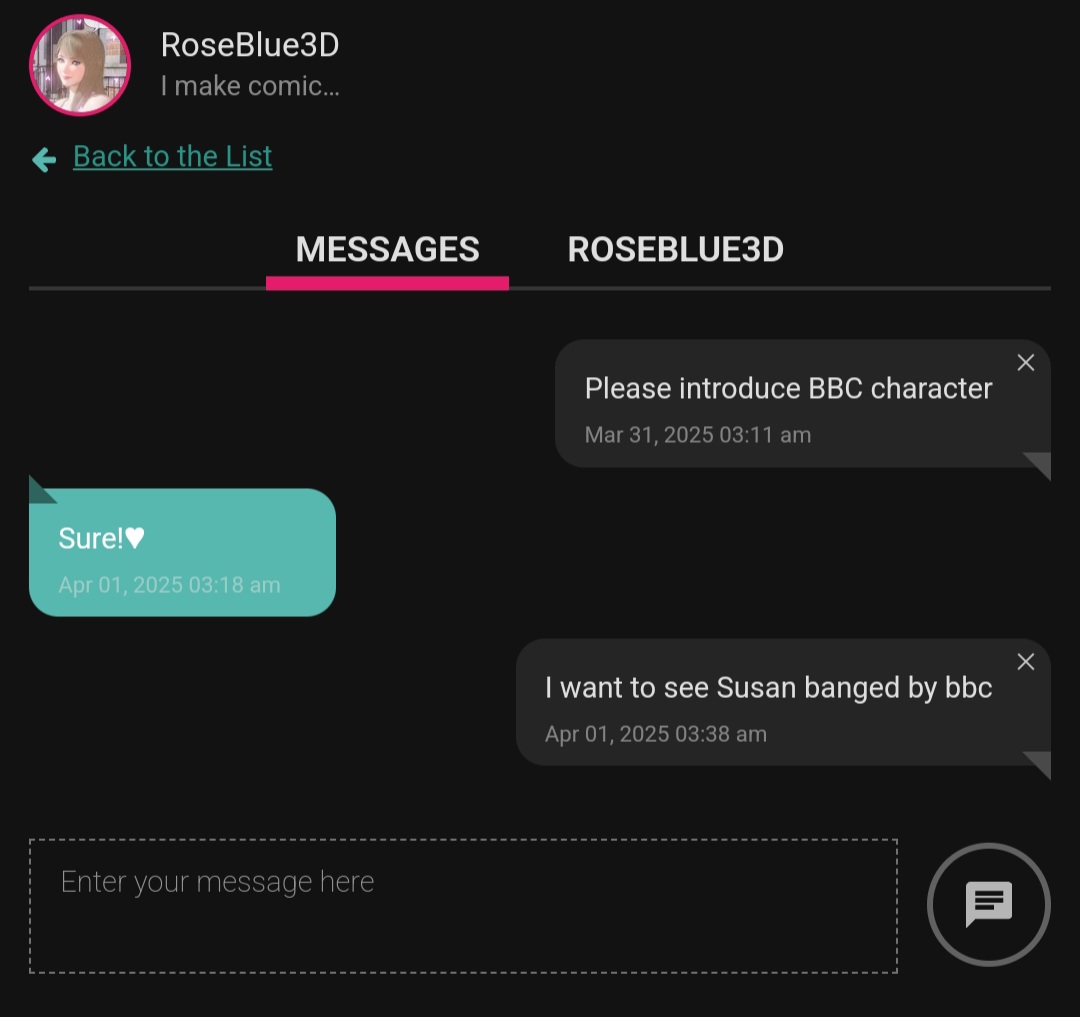This screenshot has height=1017, width=1080.
Task: Click the heart symbol after Sure!
Action: [135, 538]
